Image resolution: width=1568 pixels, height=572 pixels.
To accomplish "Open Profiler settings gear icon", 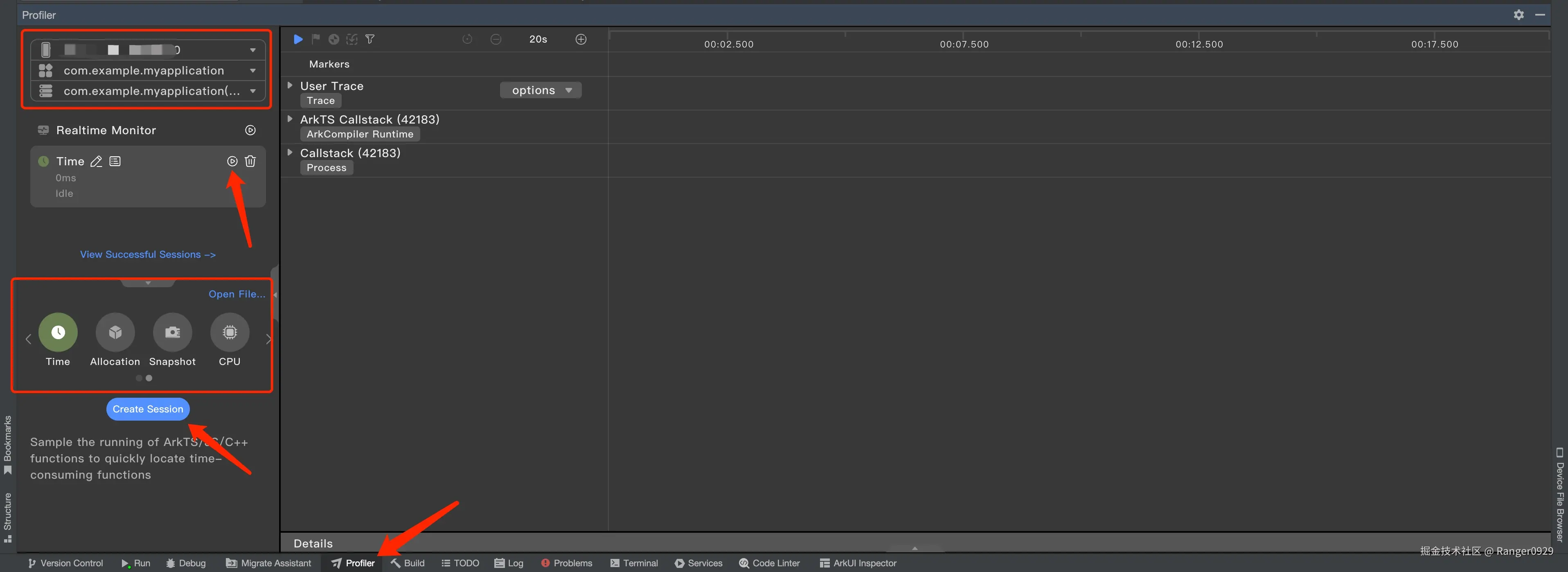I will [x=1519, y=15].
